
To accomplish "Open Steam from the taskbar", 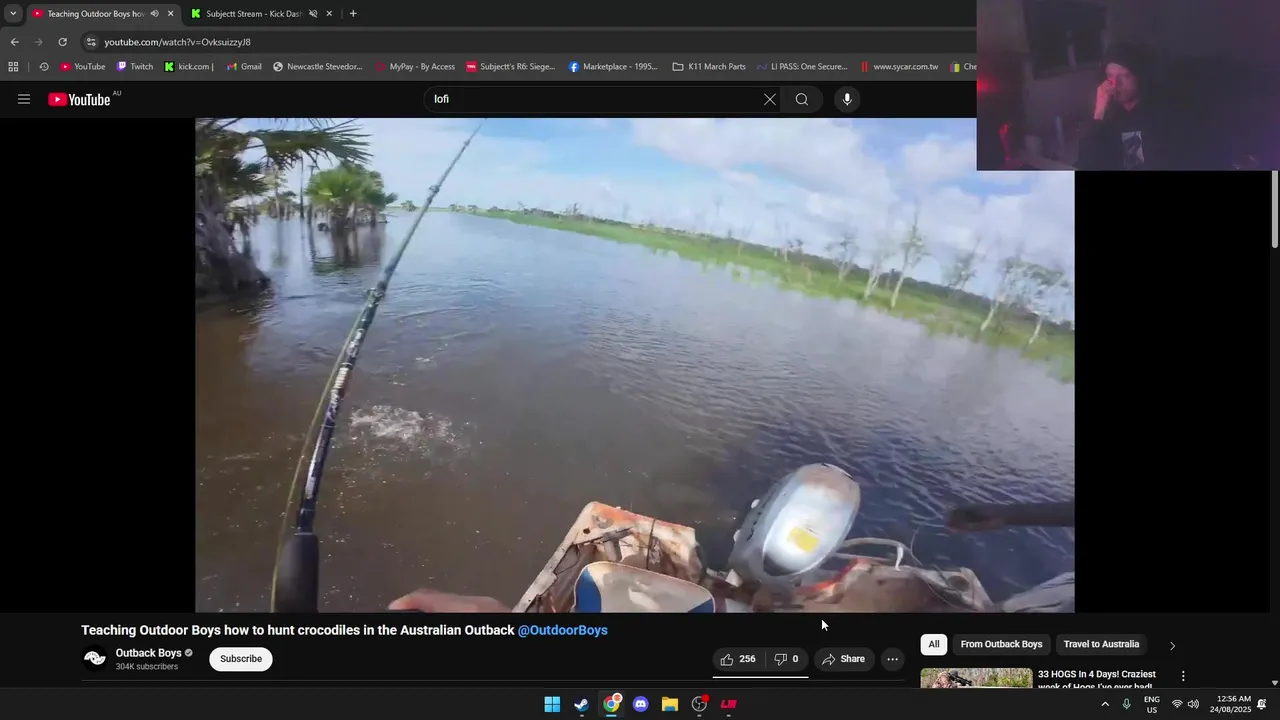I will (581, 704).
